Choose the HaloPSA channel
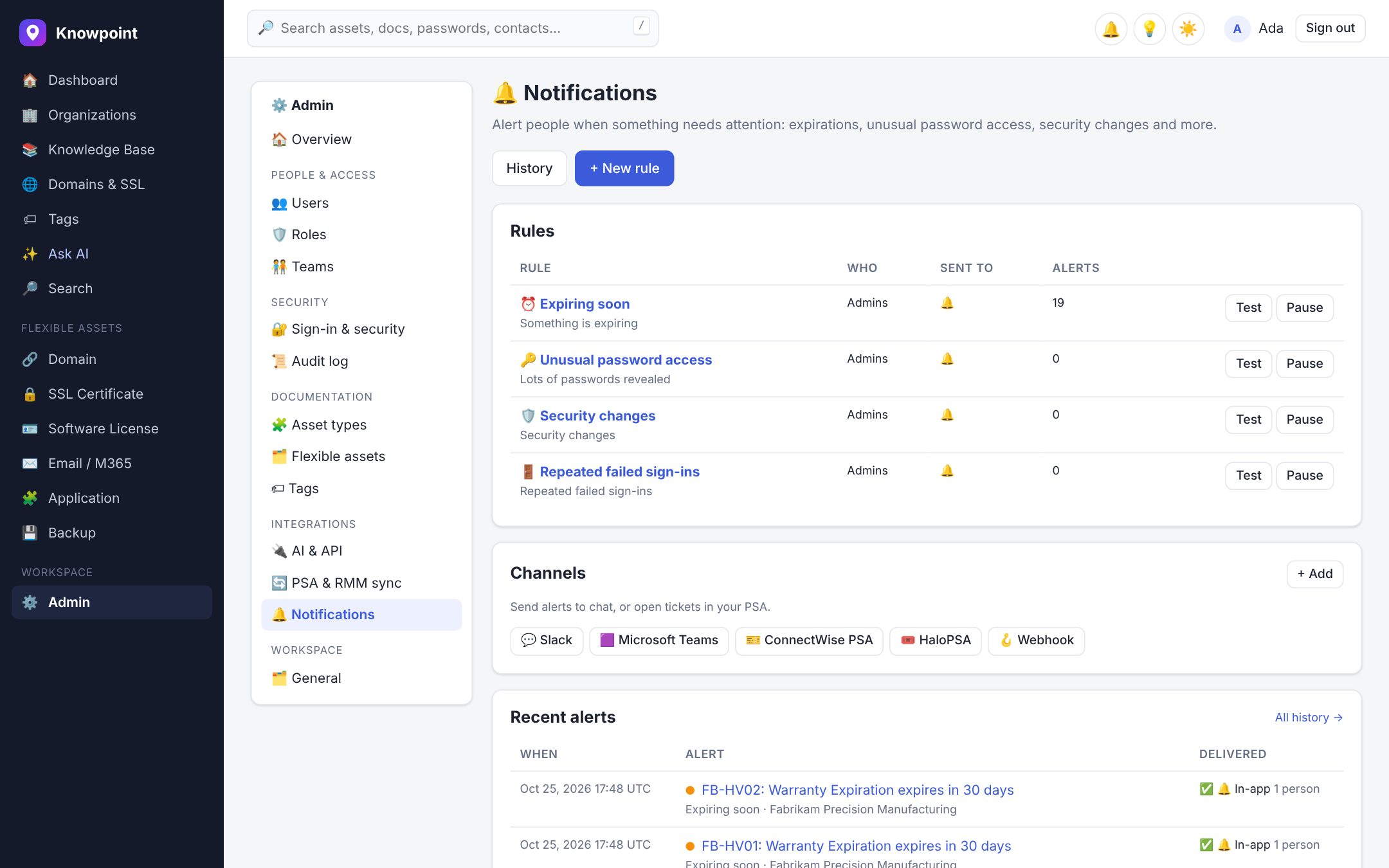Viewport: 1389px width, 868px height. [936, 641]
